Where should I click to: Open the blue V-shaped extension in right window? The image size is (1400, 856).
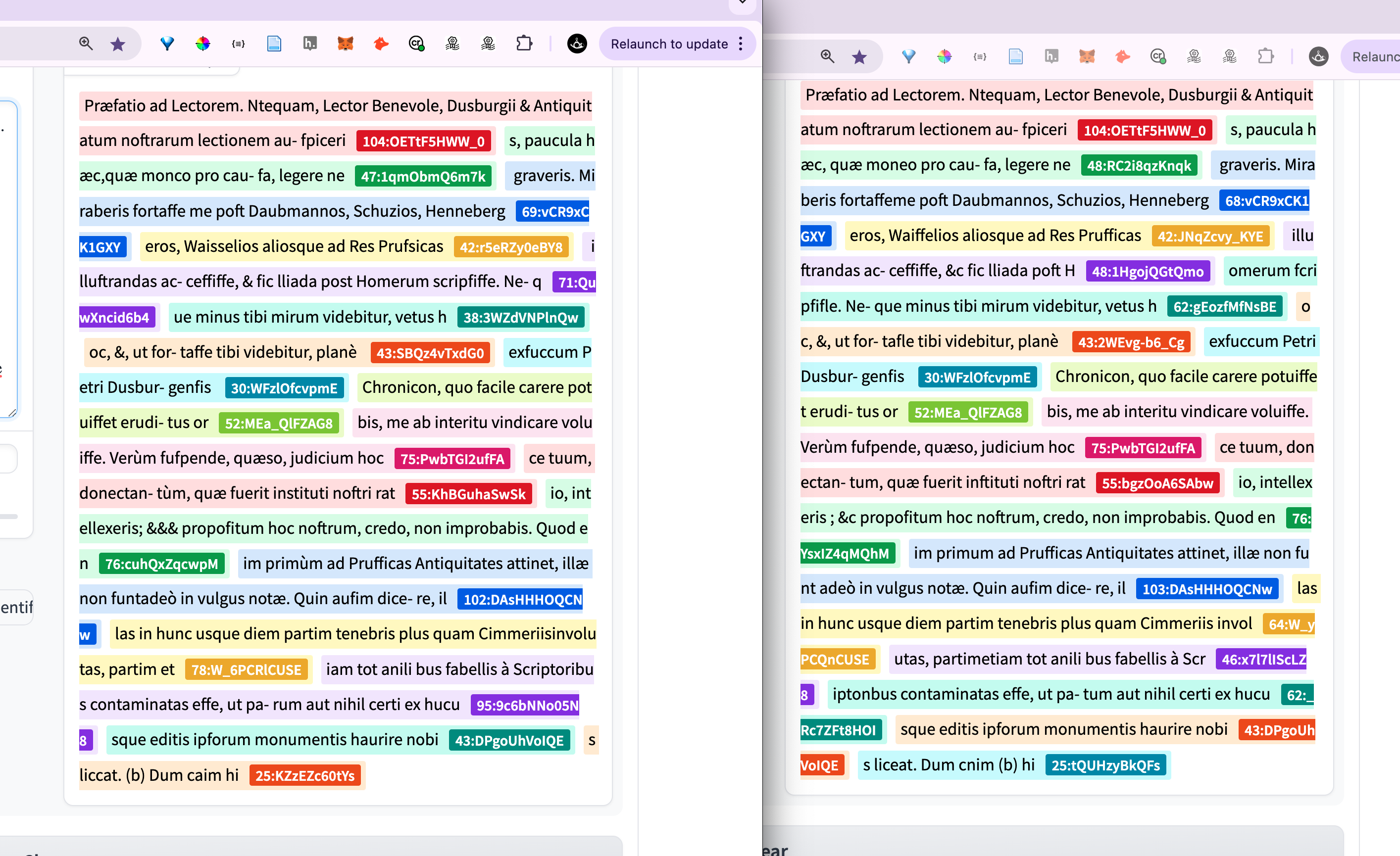(908, 56)
